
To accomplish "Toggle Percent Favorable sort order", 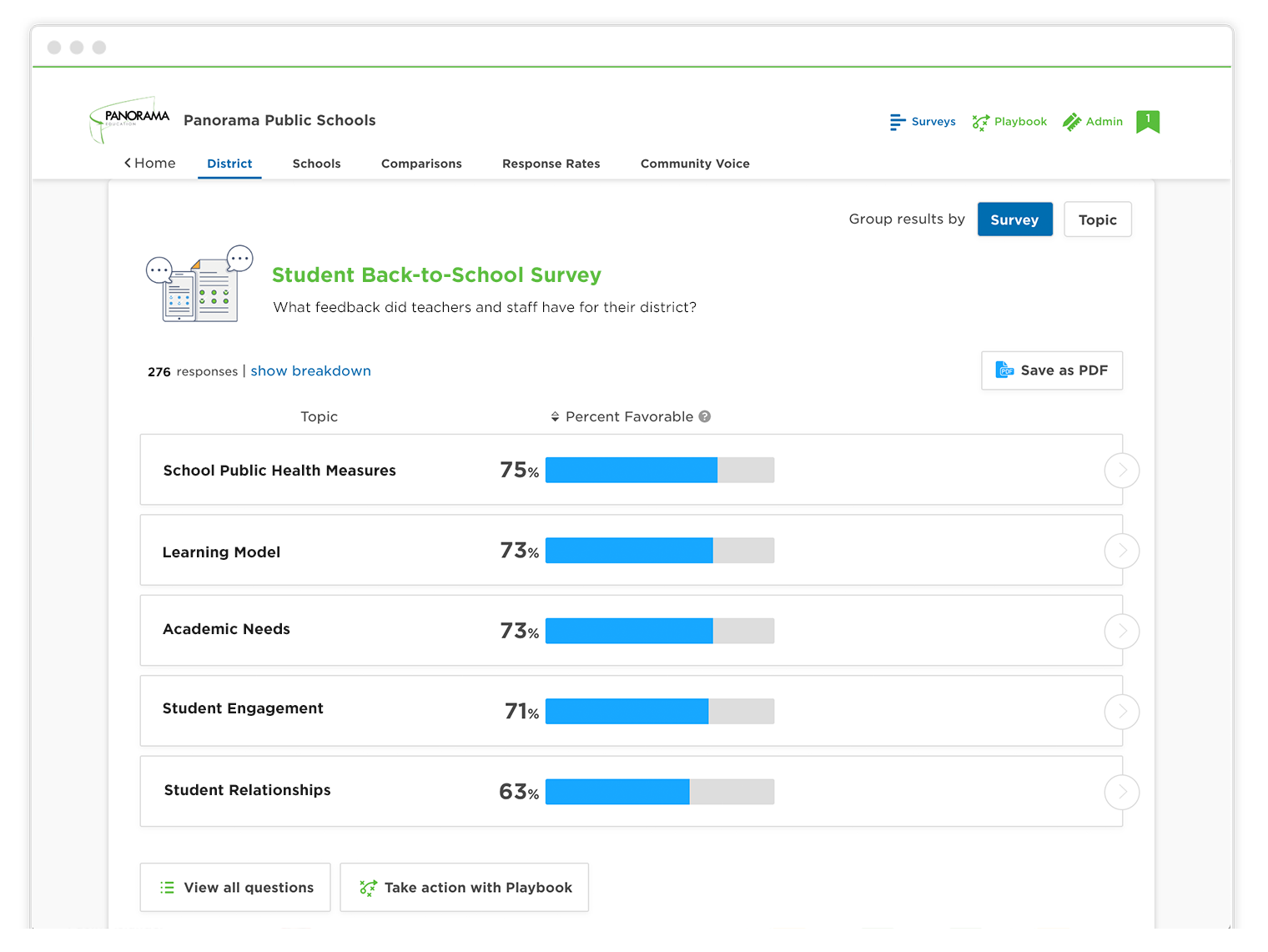I will click(556, 416).
